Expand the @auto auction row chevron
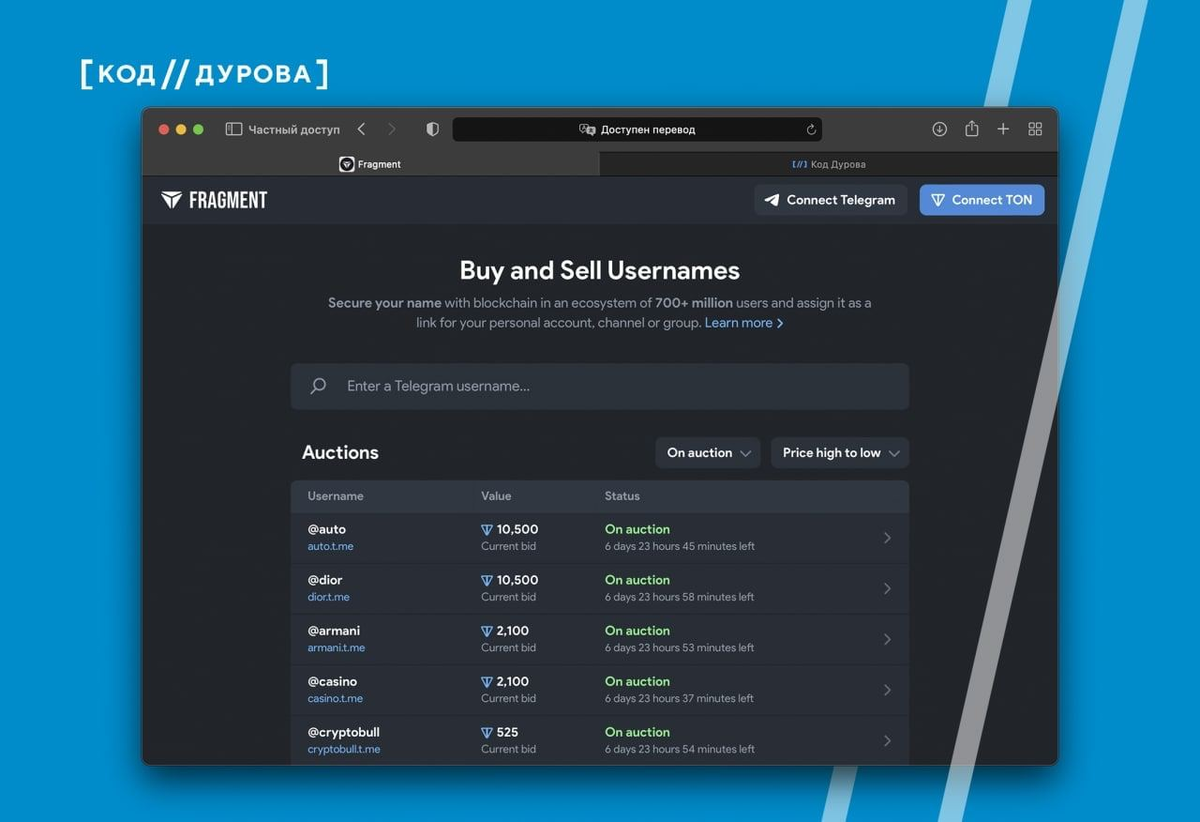The height and width of the screenshot is (822, 1200). click(x=887, y=538)
